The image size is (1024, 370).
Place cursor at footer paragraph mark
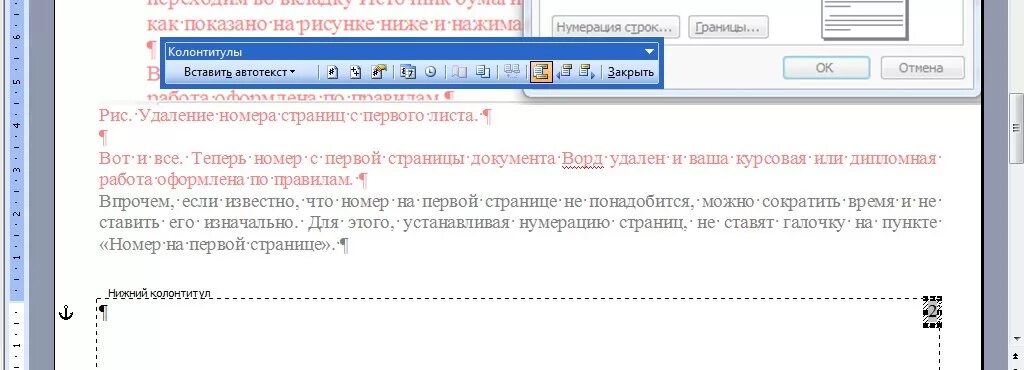[103, 314]
